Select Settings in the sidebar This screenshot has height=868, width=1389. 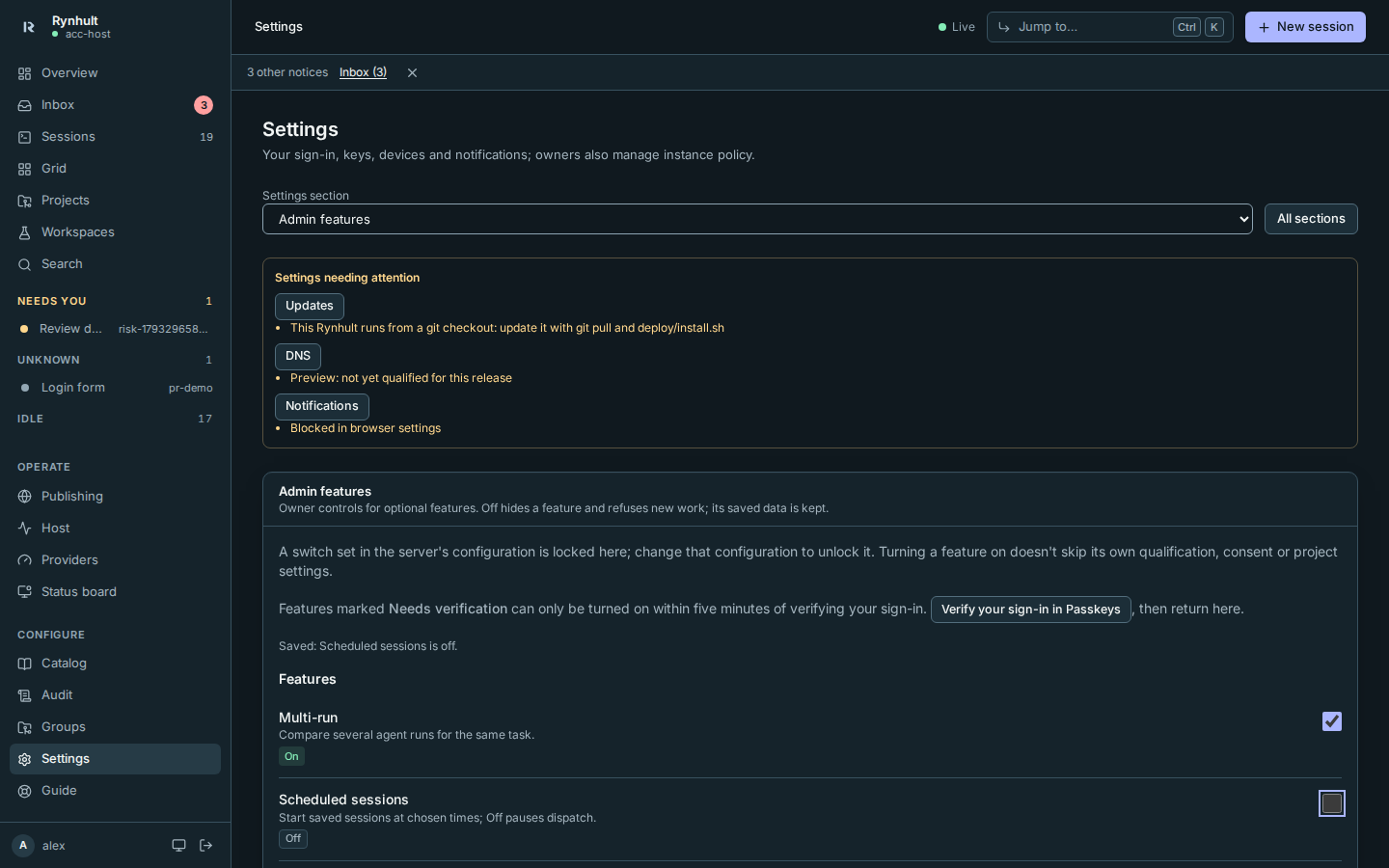pyautogui.click(x=115, y=759)
